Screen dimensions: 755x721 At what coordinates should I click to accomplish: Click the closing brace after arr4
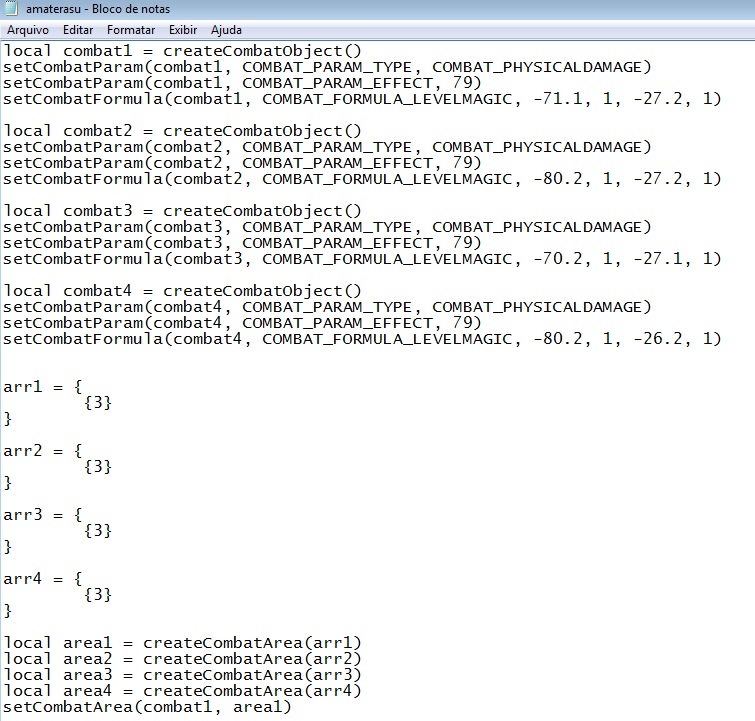click(x=8, y=611)
